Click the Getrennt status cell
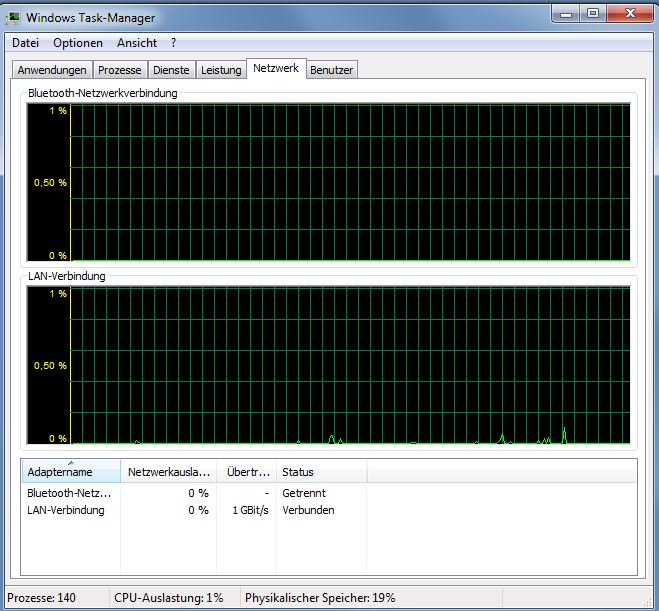Viewport: 659px width, 611px height. pyautogui.click(x=304, y=493)
